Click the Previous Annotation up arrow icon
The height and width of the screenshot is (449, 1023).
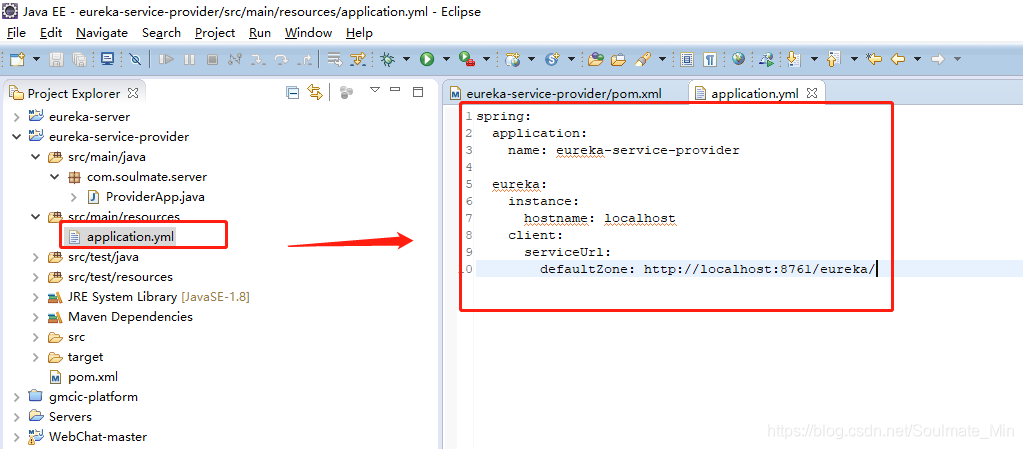(x=832, y=59)
